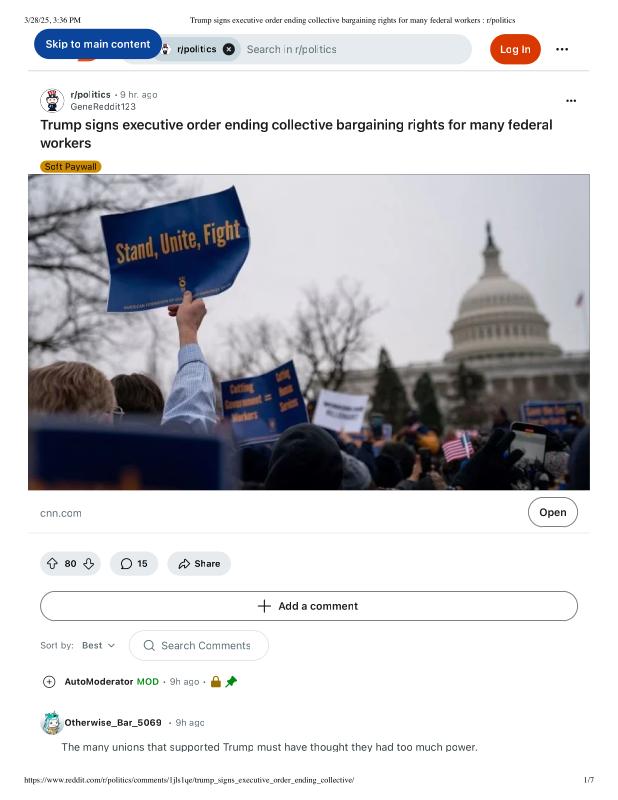Click the Soft Paywall flair tag
The width and height of the screenshot is (618, 800).
[x=71, y=166]
